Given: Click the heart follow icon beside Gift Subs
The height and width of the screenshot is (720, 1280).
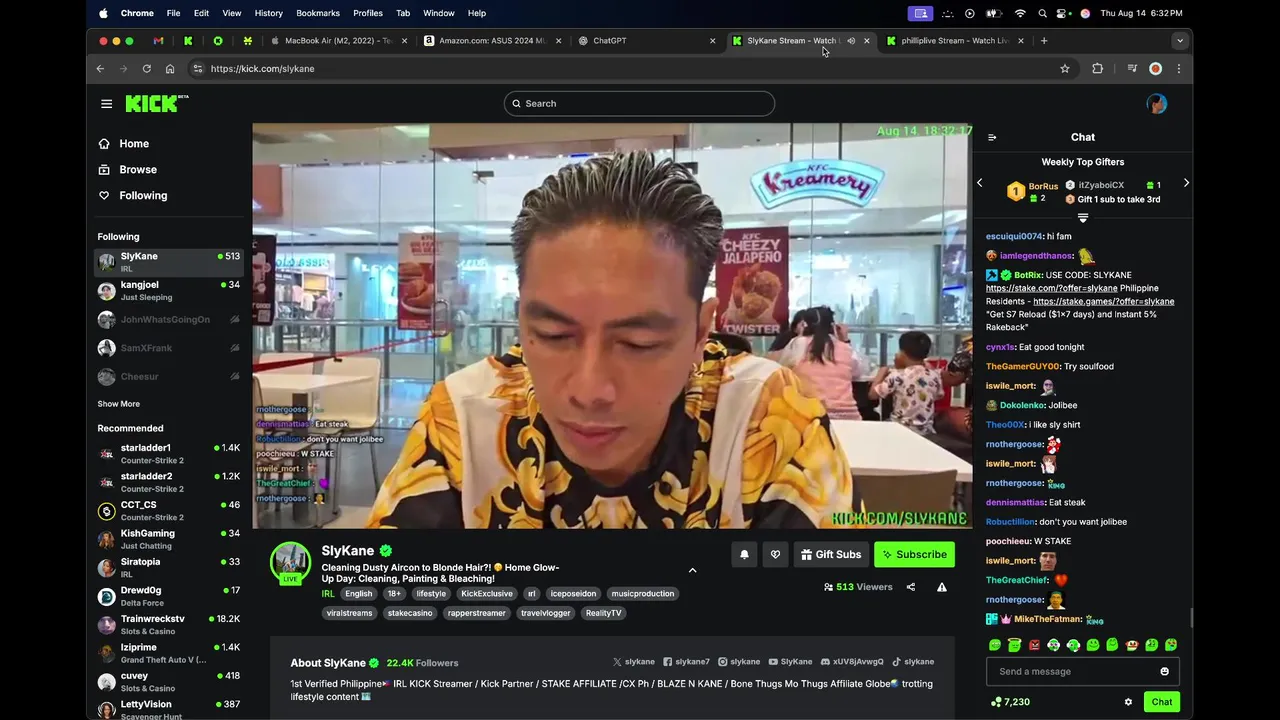Looking at the screenshot, I should (x=775, y=555).
